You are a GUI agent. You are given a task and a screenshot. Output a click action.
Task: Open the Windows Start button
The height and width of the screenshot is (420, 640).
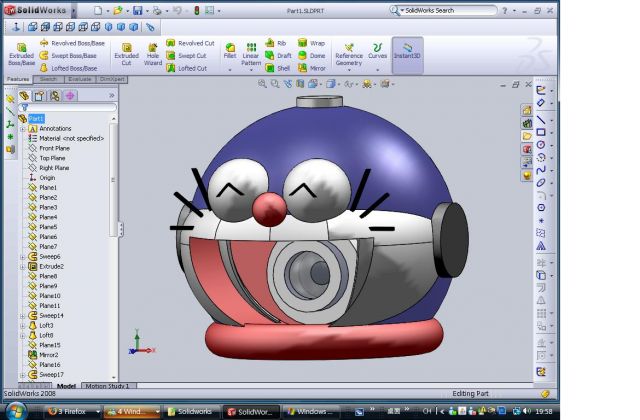pos(17,411)
